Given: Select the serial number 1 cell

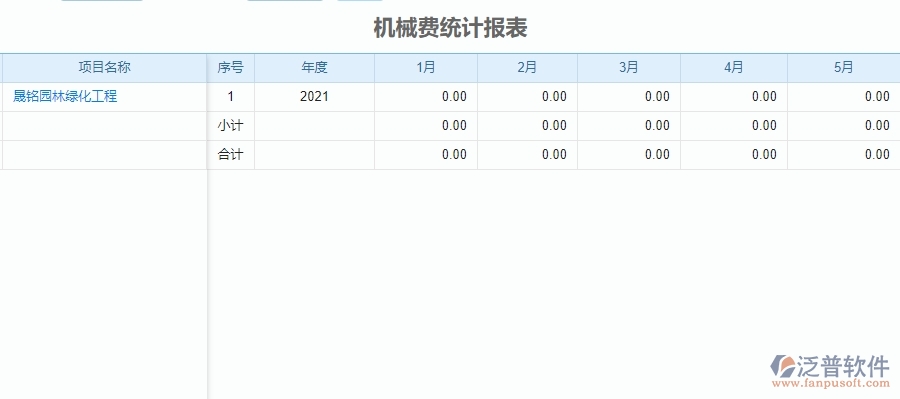Looking at the screenshot, I should click(231, 96).
